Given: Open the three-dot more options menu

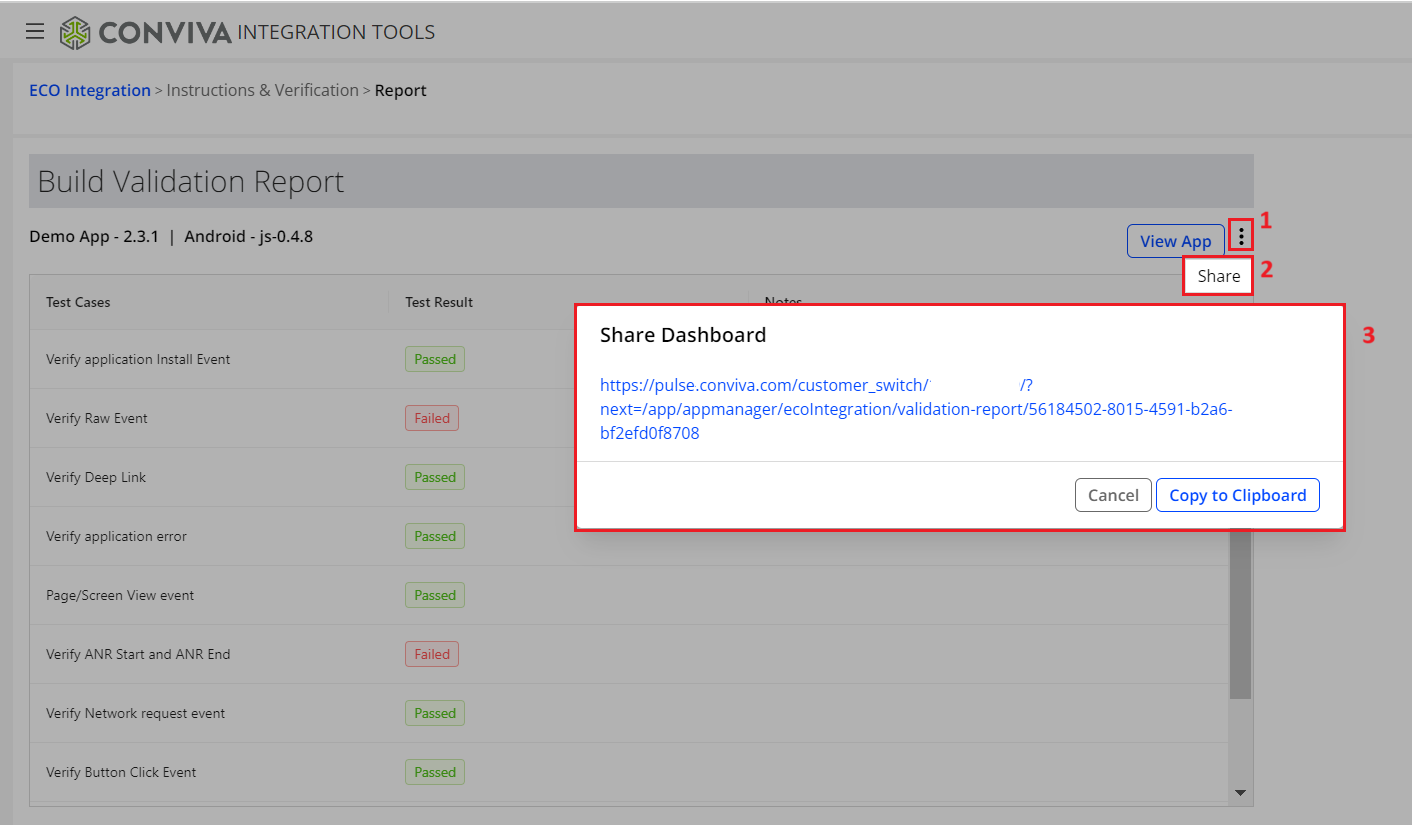Looking at the screenshot, I should pos(1241,236).
